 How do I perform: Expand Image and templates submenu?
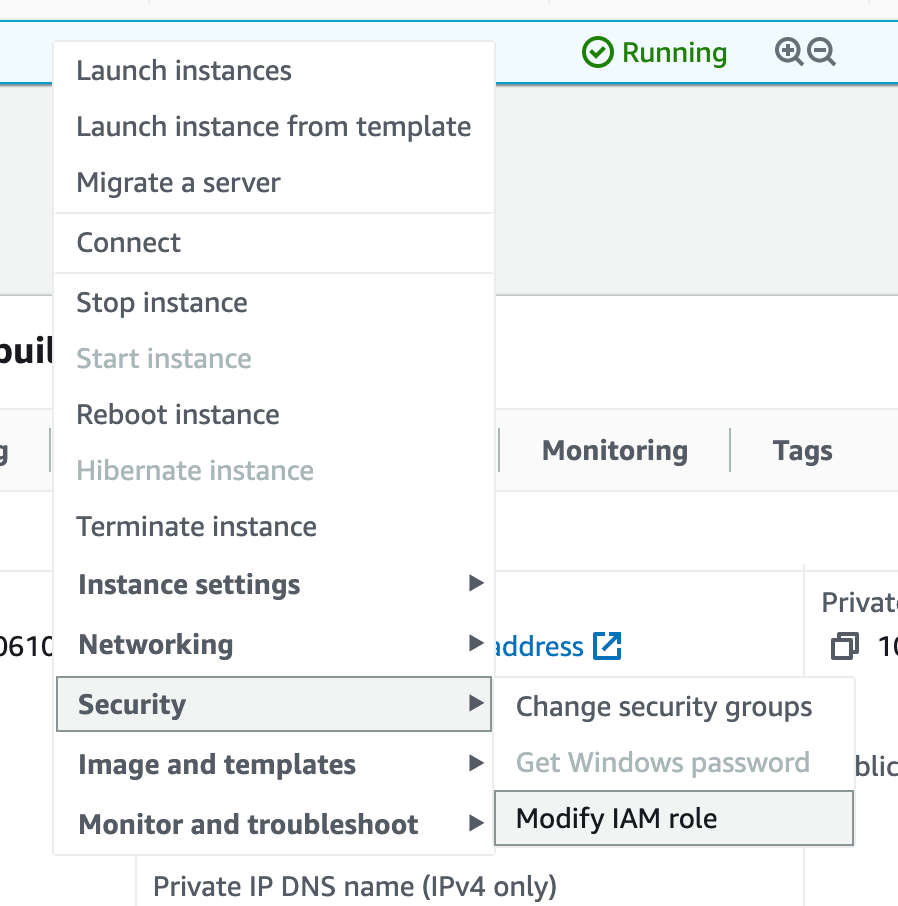coord(274,764)
